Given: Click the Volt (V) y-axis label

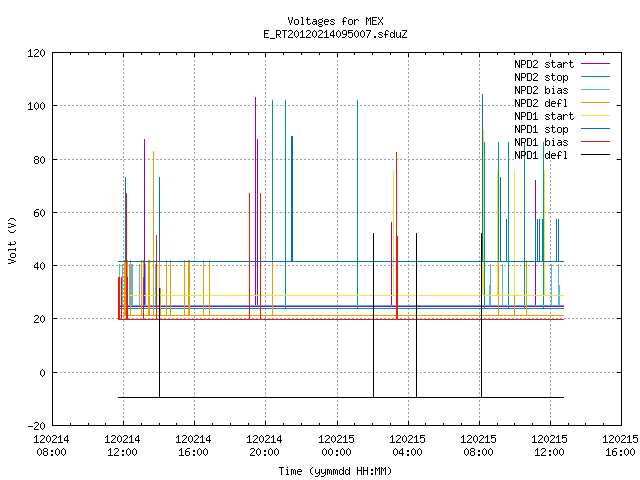Looking at the screenshot, I should (x=12, y=241).
